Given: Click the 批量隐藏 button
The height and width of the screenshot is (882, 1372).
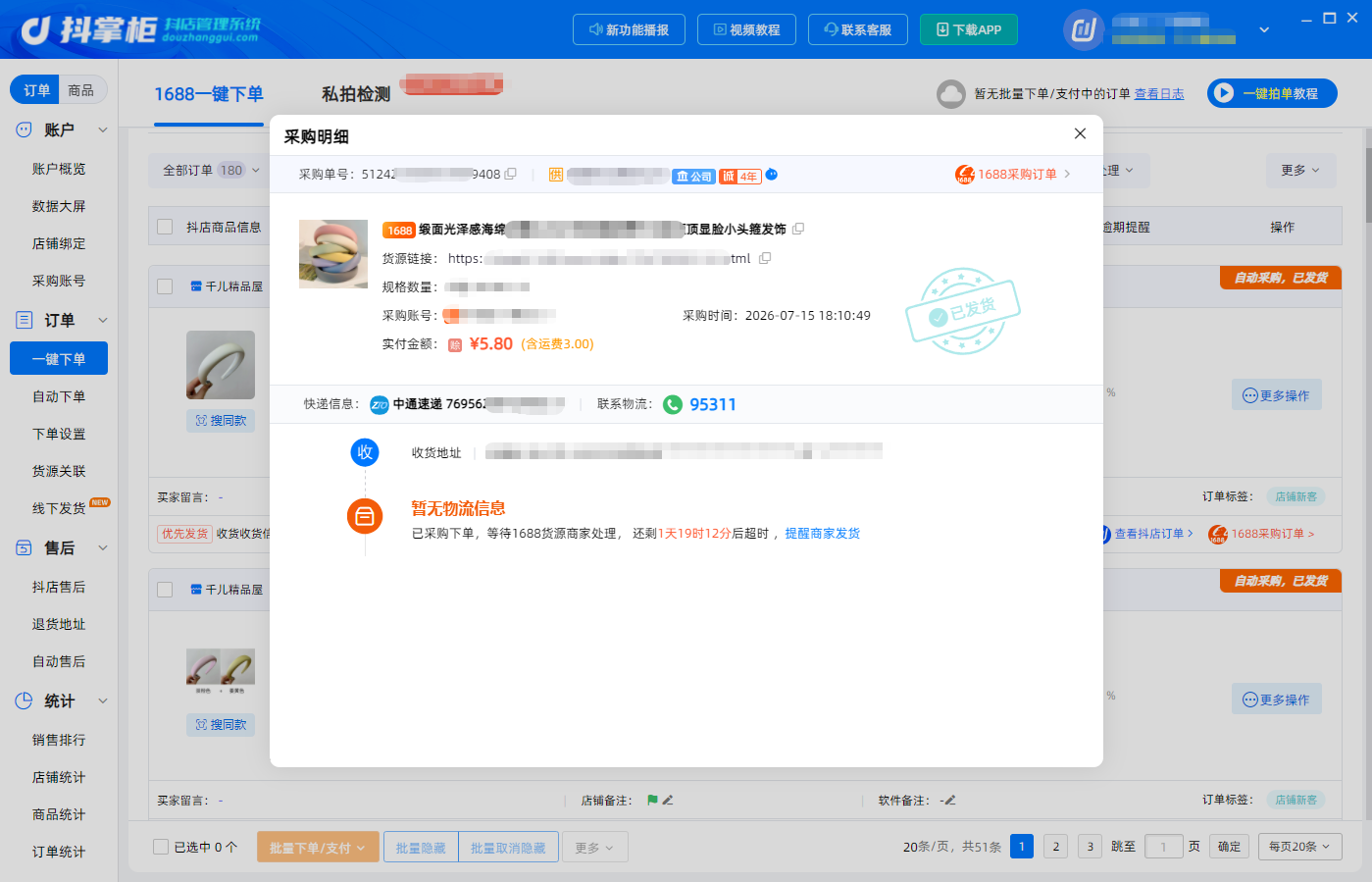Looking at the screenshot, I should (421, 848).
